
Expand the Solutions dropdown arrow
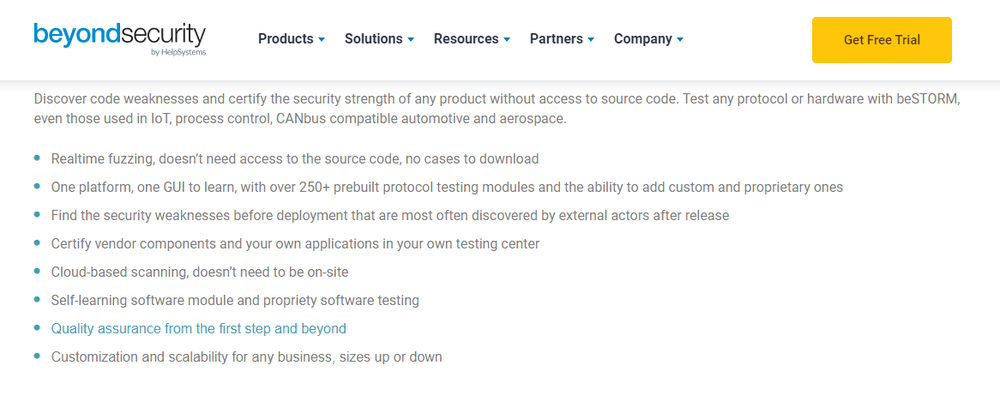[411, 40]
